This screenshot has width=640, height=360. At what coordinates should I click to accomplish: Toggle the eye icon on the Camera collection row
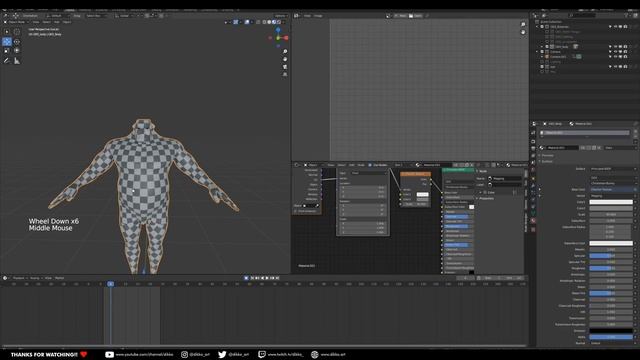pos(616,52)
